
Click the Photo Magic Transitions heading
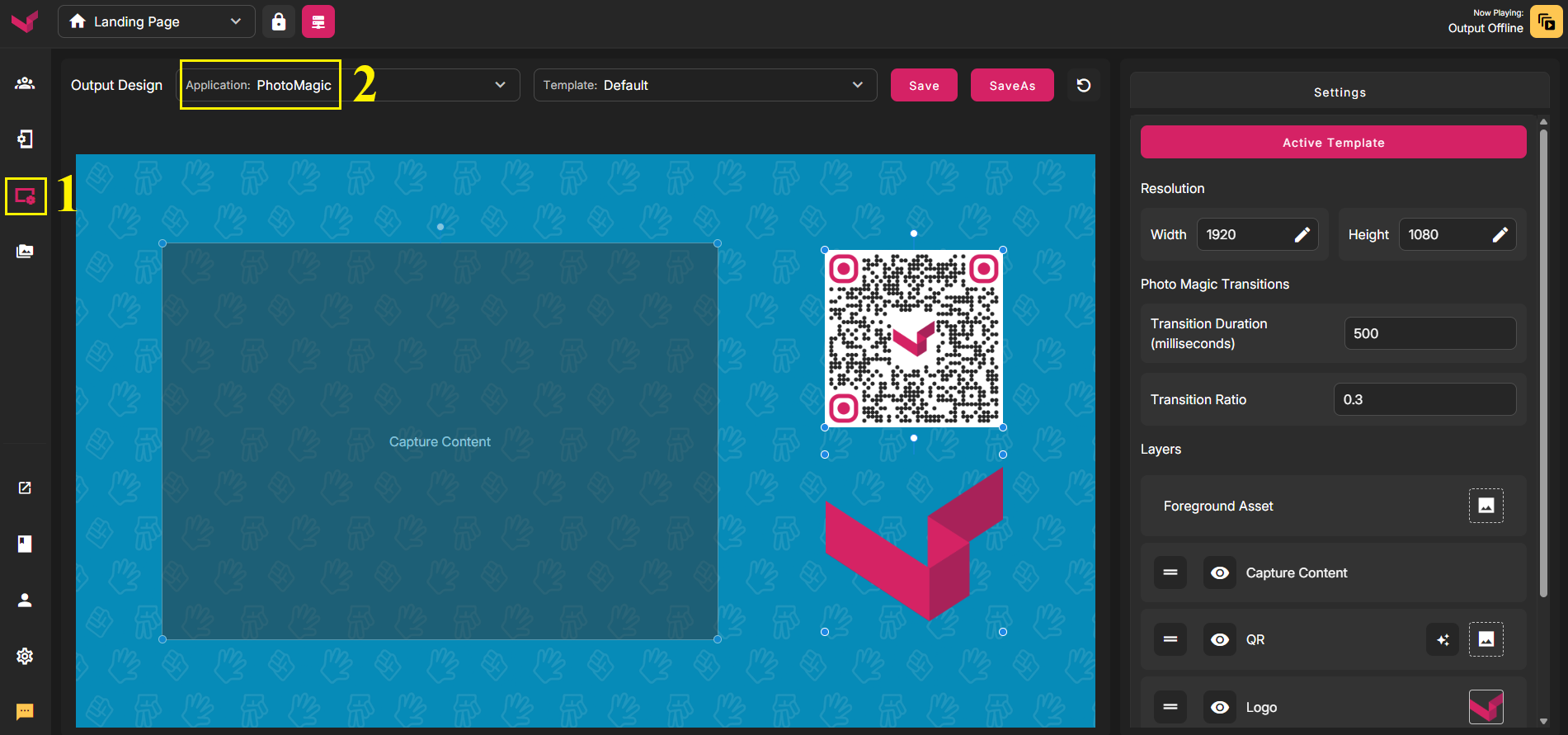1214,284
